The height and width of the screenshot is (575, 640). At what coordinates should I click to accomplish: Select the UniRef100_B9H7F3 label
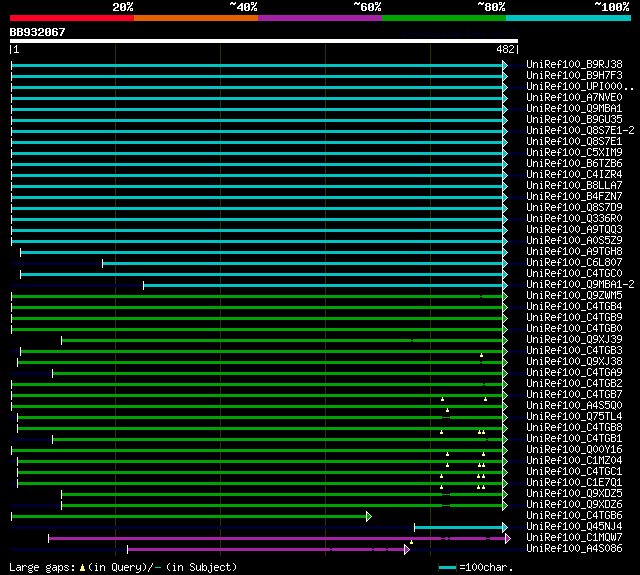click(x=574, y=75)
